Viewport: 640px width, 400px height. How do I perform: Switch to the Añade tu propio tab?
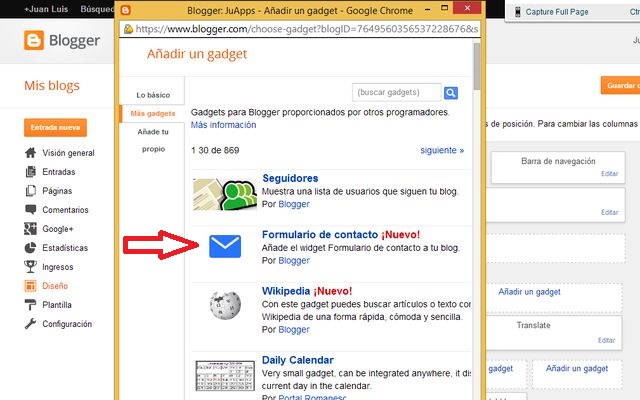[153, 140]
